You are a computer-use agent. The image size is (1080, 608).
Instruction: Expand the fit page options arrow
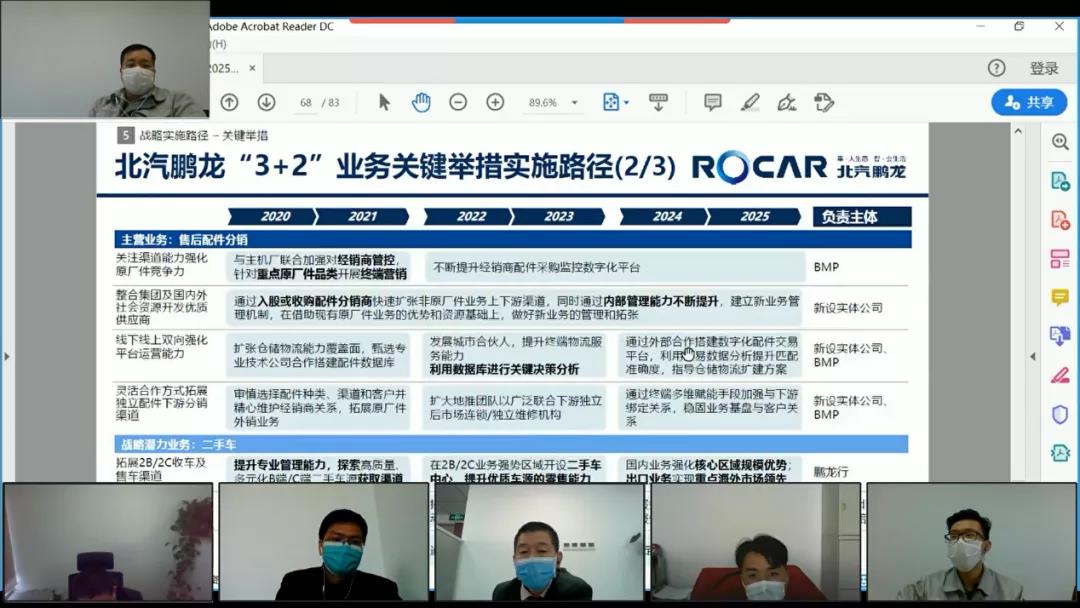(x=626, y=103)
